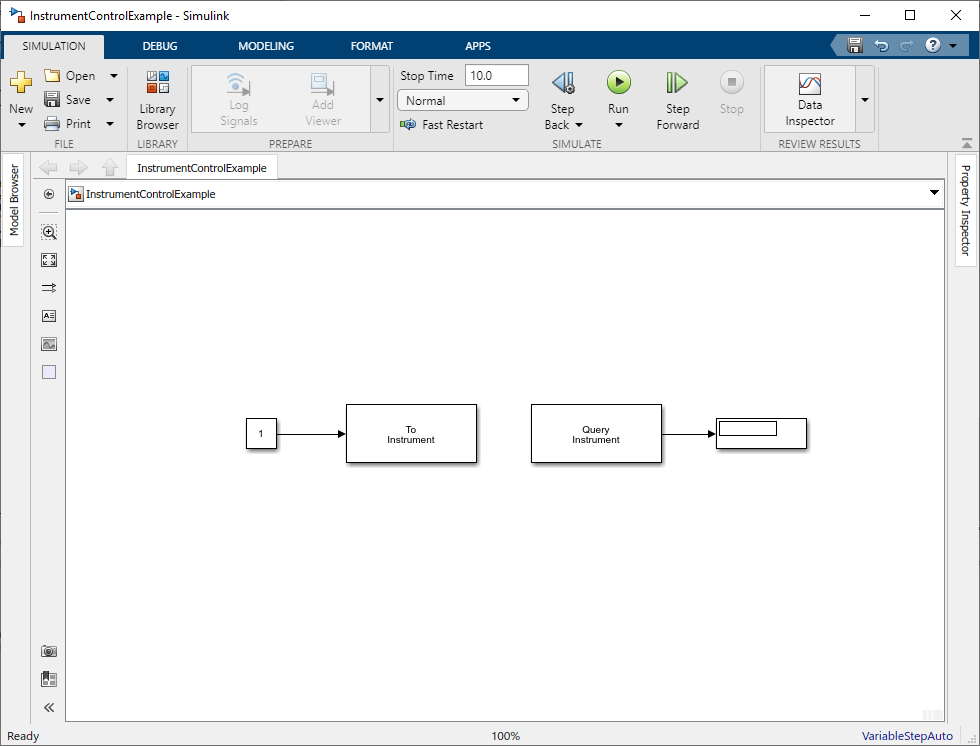Click the undo arrow icon
This screenshot has width=980, height=746.
tap(881, 46)
